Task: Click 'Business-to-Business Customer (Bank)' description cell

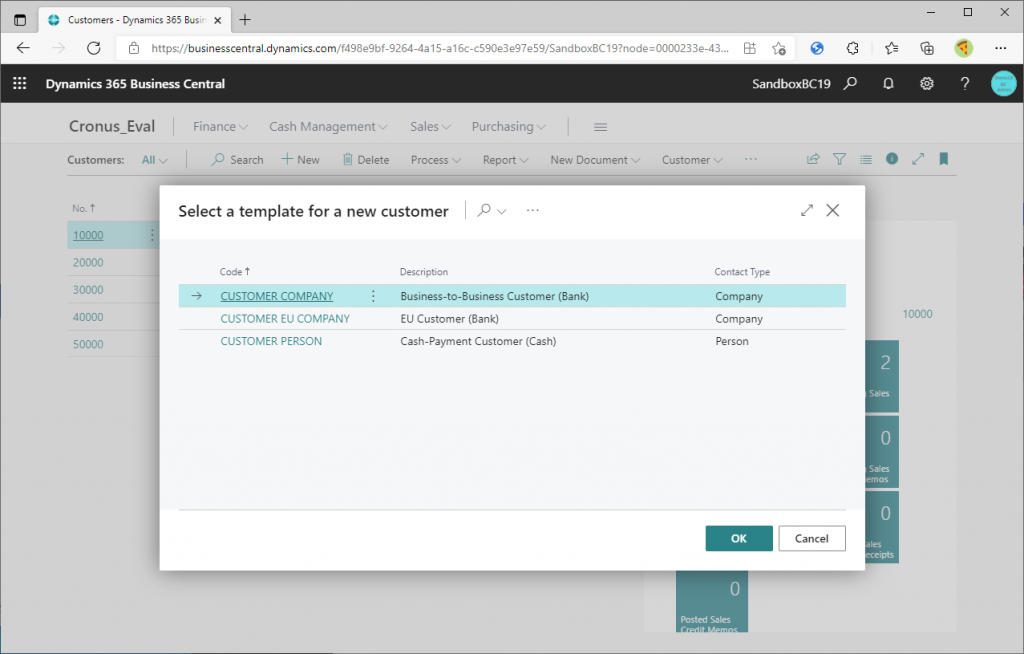Action: pyautogui.click(x=494, y=296)
